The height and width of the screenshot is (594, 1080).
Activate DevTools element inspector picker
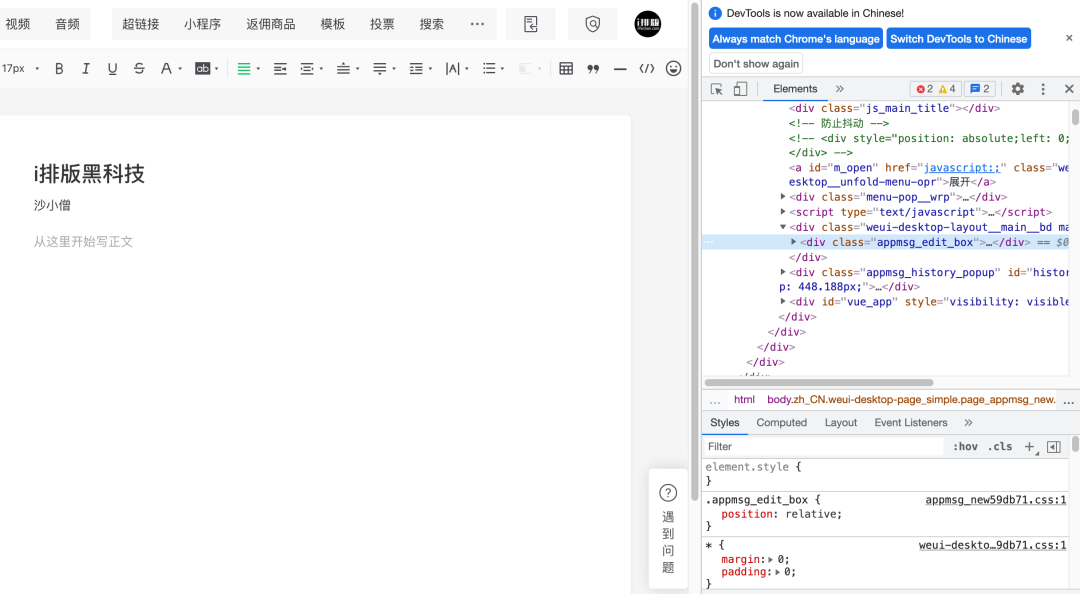(717, 89)
